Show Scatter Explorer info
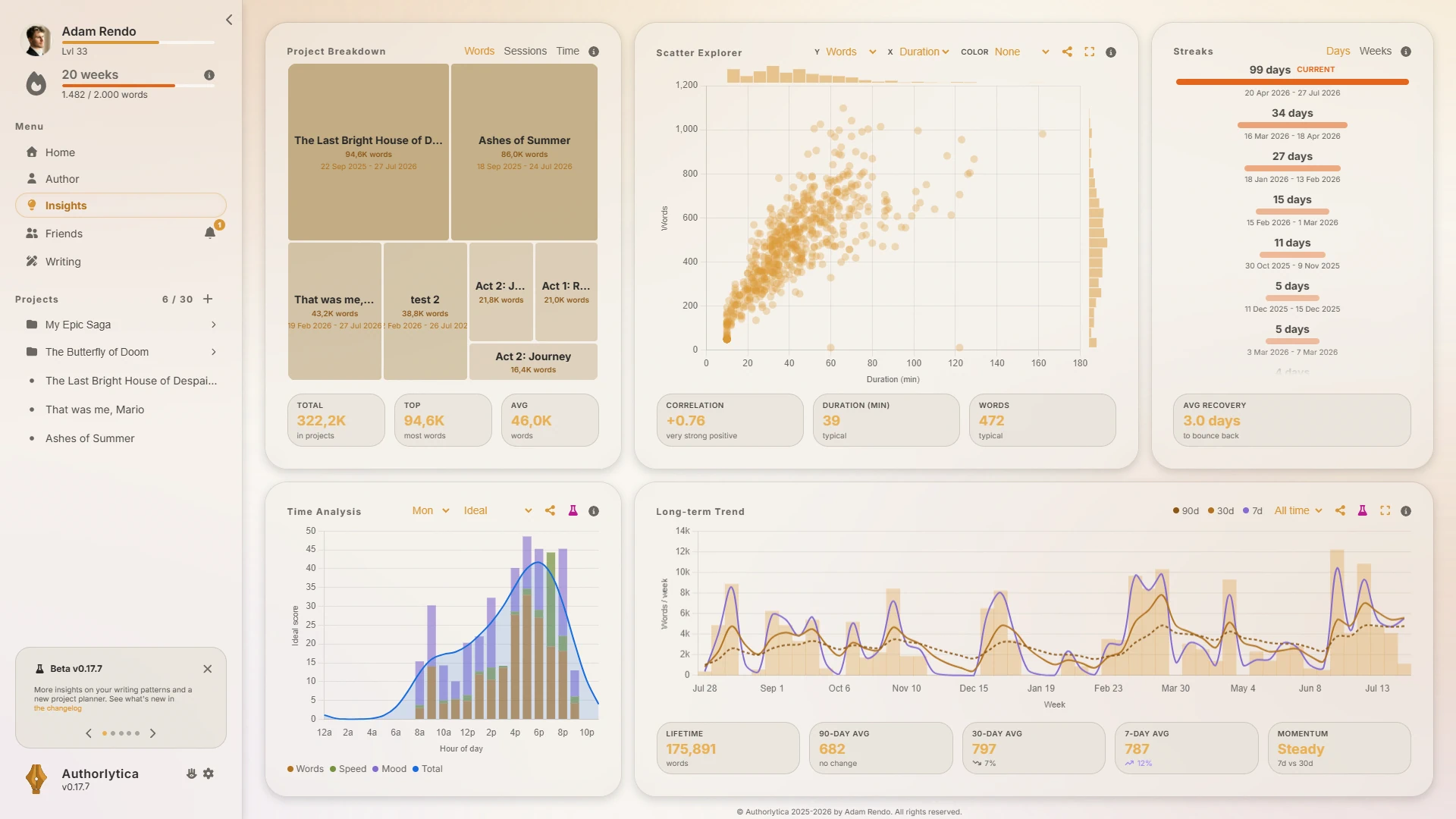The image size is (1456, 819). click(x=1111, y=52)
